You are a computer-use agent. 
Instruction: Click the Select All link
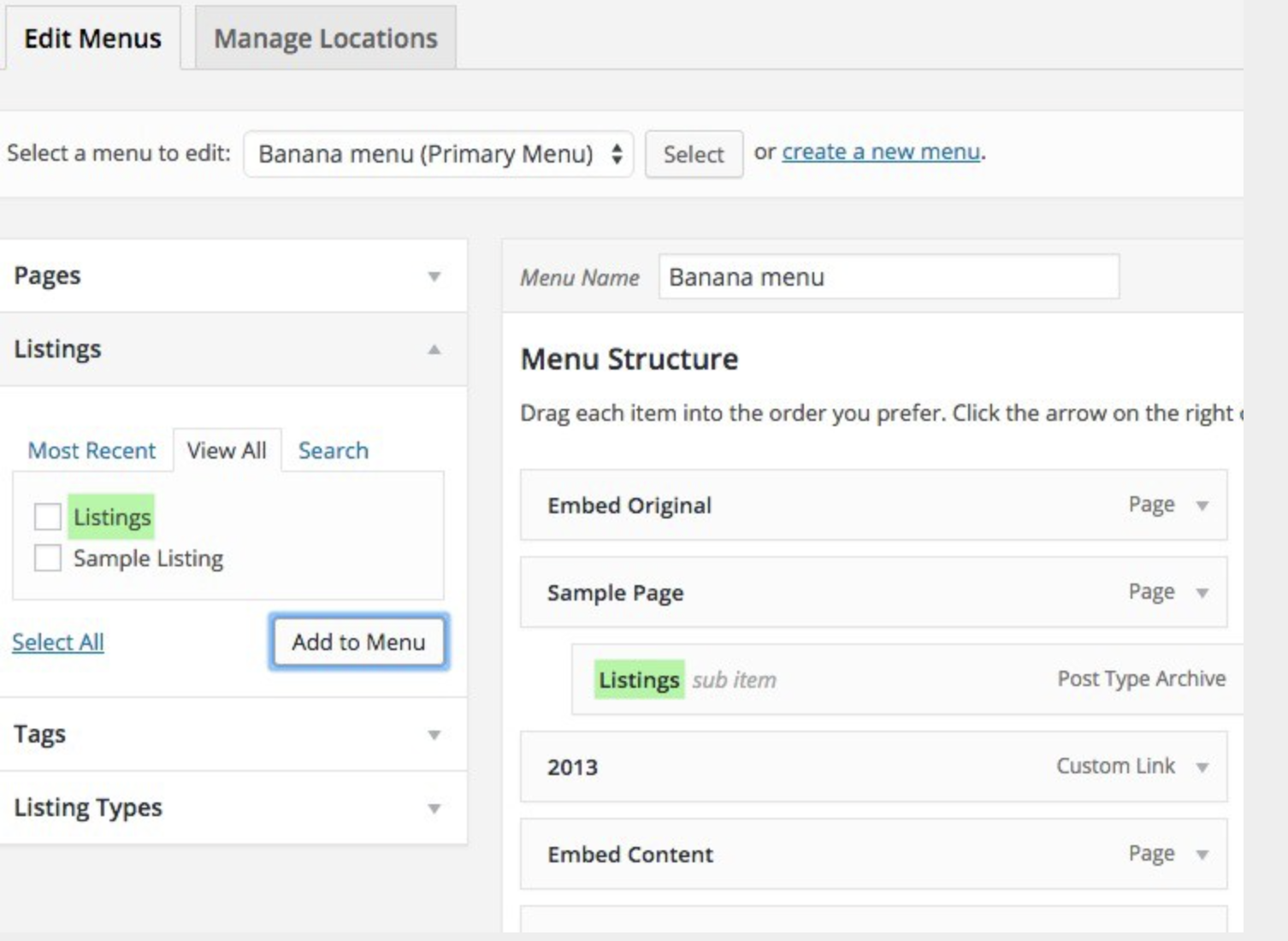click(58, 642)
